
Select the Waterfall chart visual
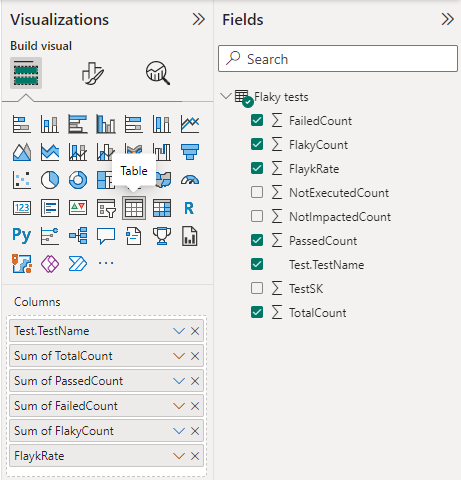(162, 152)
